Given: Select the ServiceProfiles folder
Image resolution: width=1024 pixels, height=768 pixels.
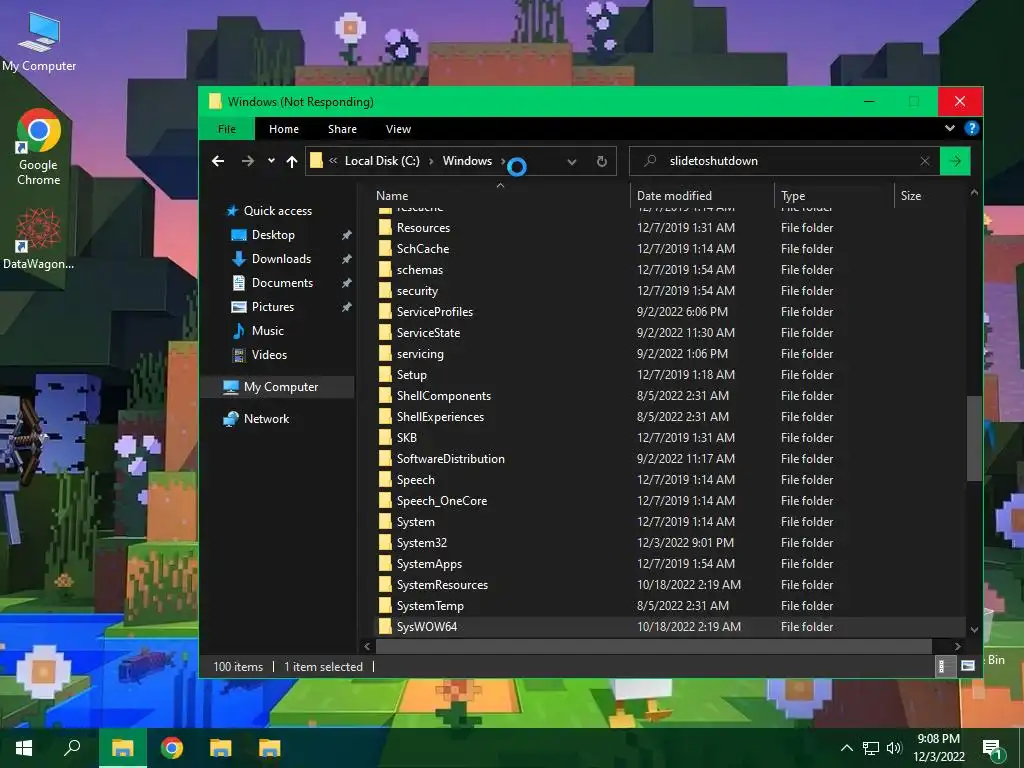Looking at the screenshot, I should click(x=434, y=312).
